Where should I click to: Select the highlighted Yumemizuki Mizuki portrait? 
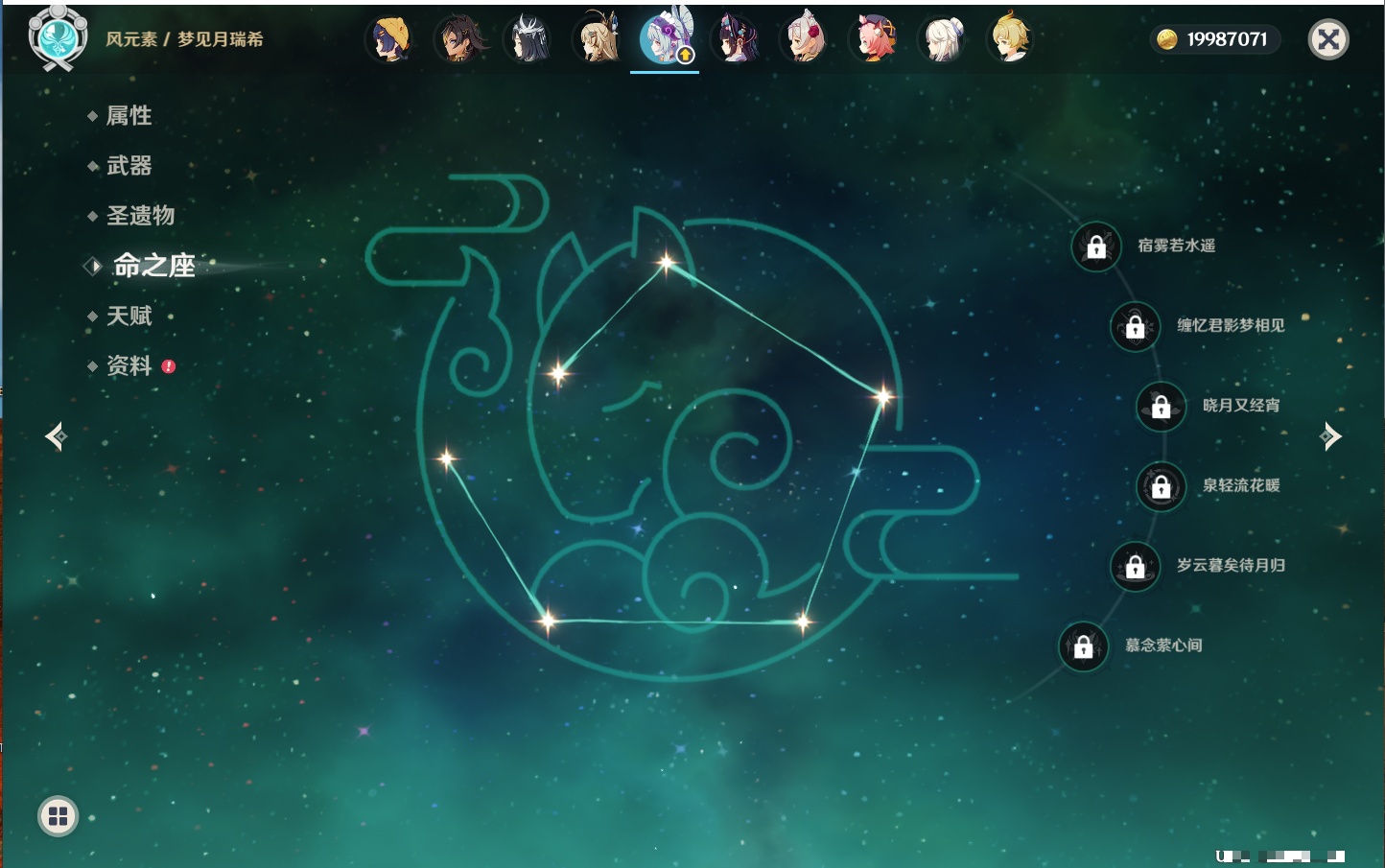pyautogui.click(x=666, y=38)
